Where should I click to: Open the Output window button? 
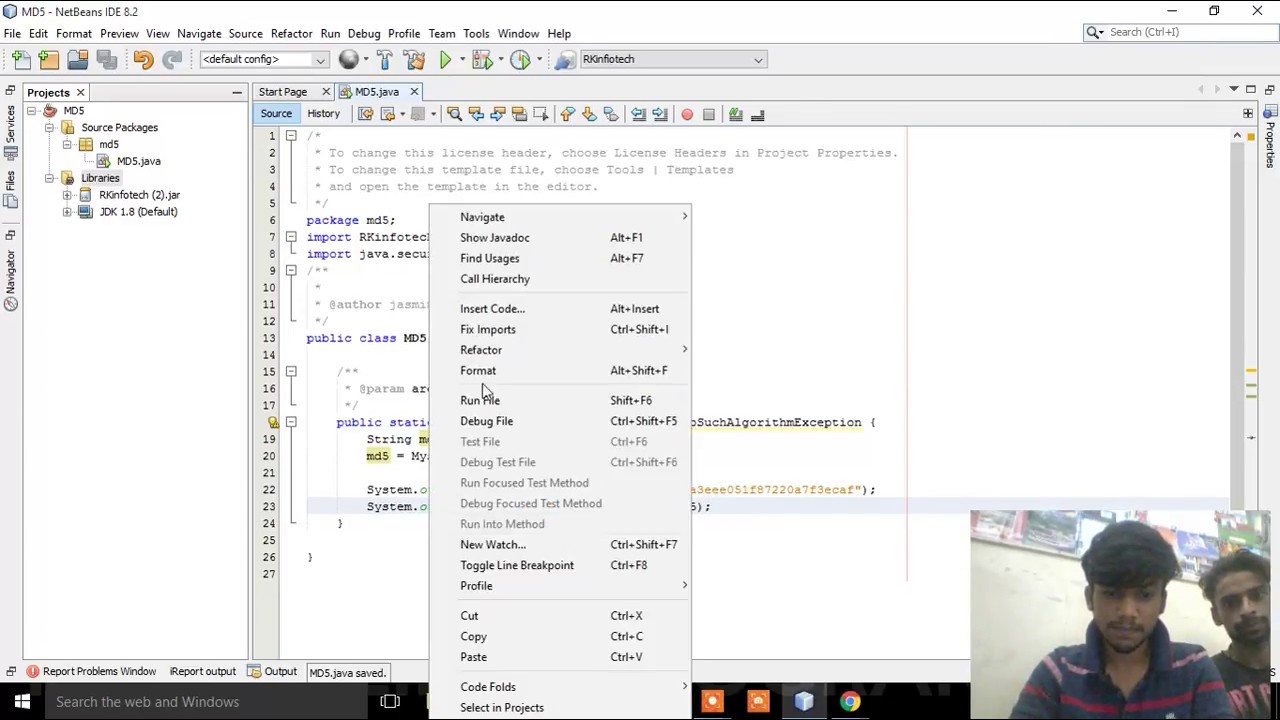point(272,672)
